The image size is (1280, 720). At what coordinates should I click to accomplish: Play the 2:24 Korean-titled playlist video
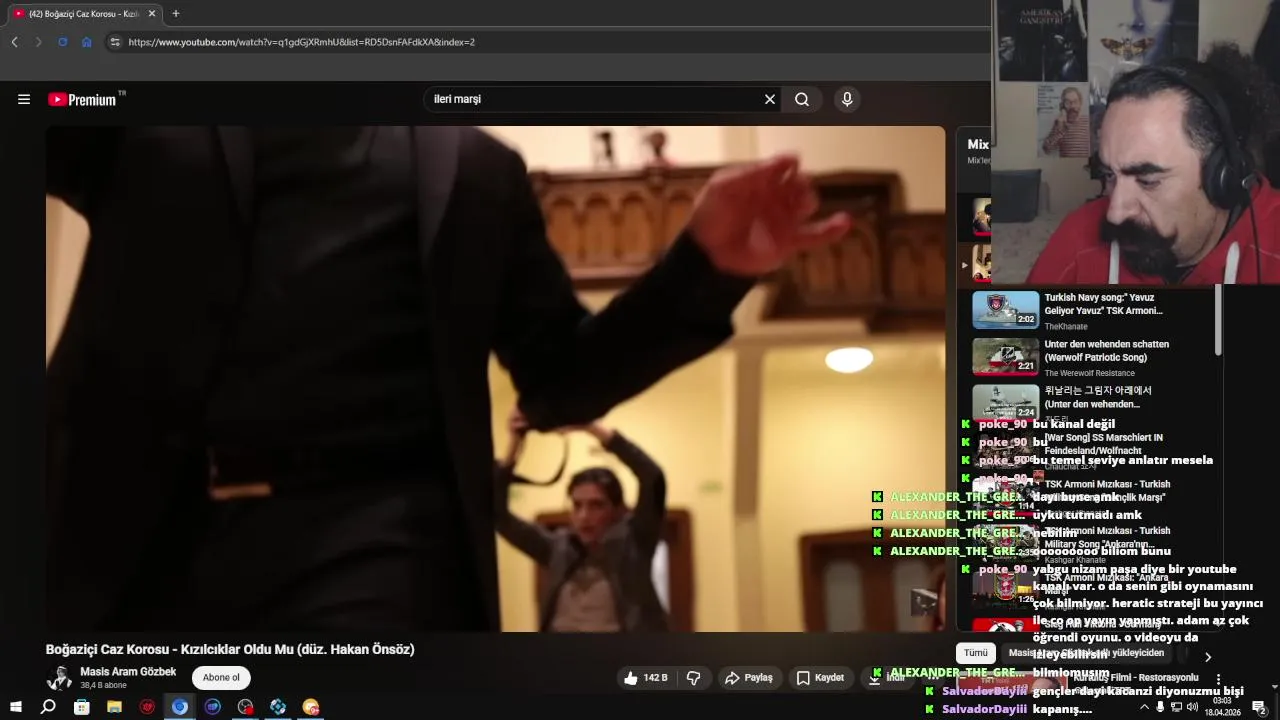click(1006, 402)
